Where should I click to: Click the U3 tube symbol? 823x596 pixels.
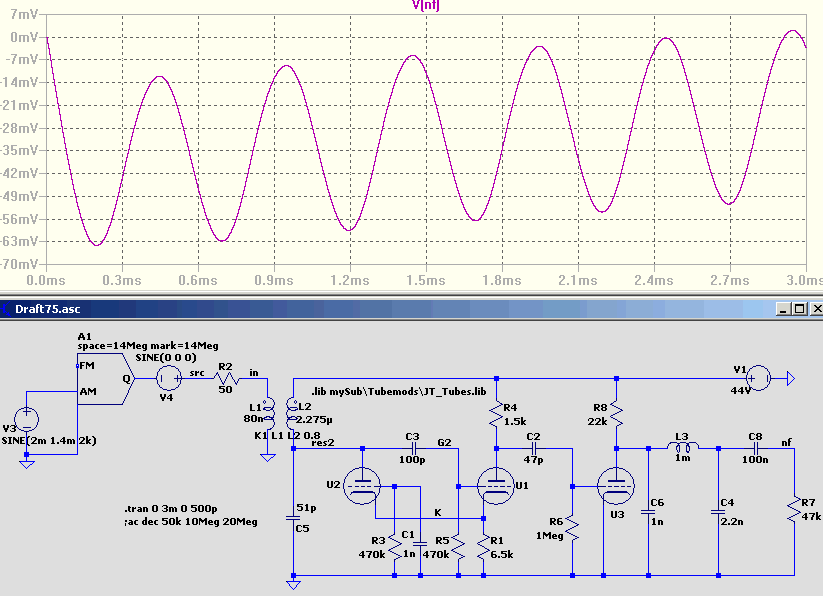pyautogui.click(x=616, y=486)
